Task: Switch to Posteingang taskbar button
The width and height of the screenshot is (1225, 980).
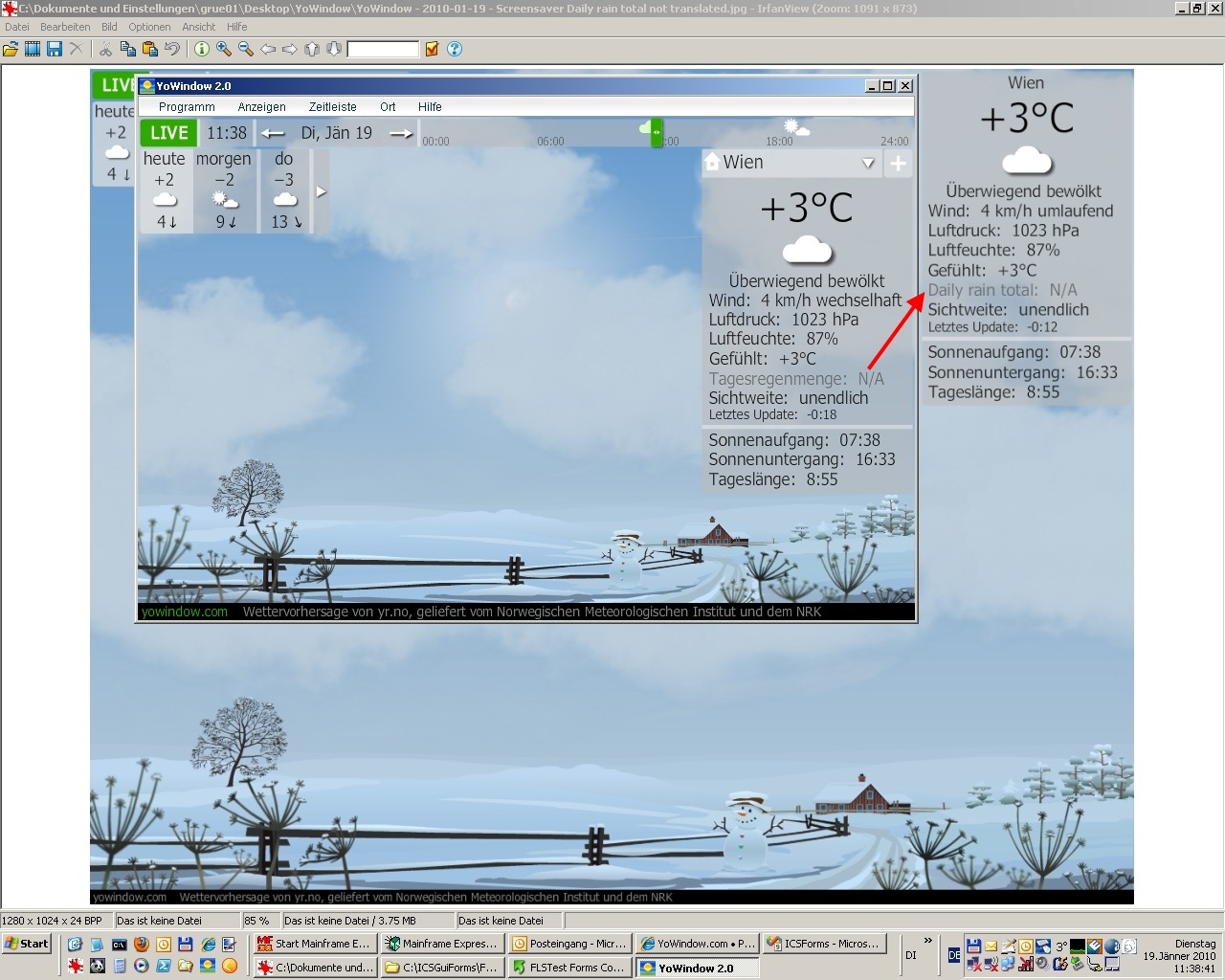Action: pyautogui.click(x=569, y=944)
